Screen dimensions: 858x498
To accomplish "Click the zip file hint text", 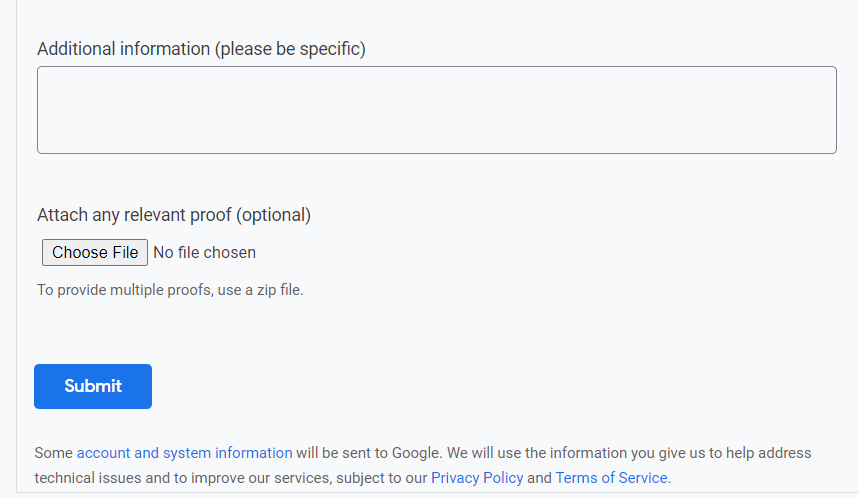I will [170, 289].
